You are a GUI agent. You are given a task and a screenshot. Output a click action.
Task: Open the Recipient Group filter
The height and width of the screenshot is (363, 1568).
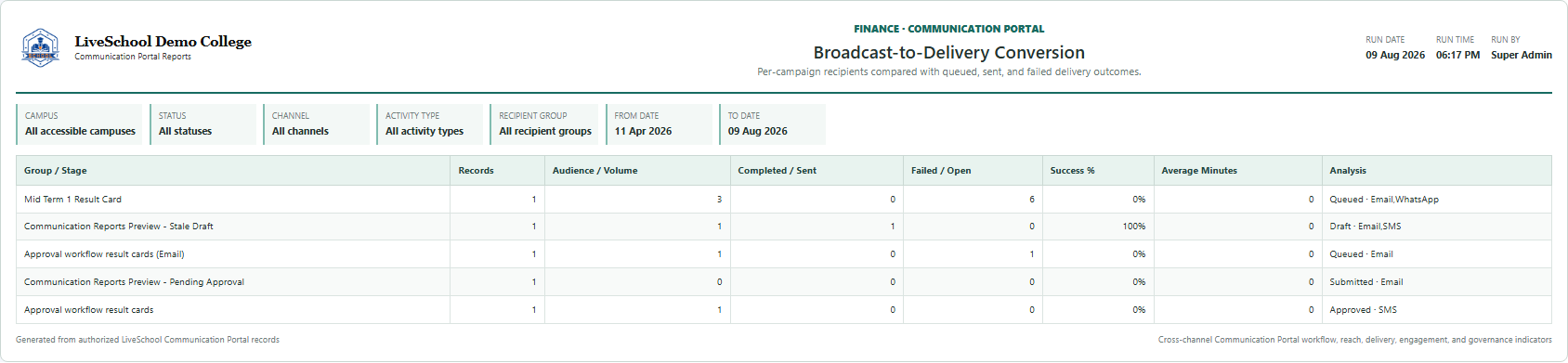pyautogui.click(x=544, y=124)
